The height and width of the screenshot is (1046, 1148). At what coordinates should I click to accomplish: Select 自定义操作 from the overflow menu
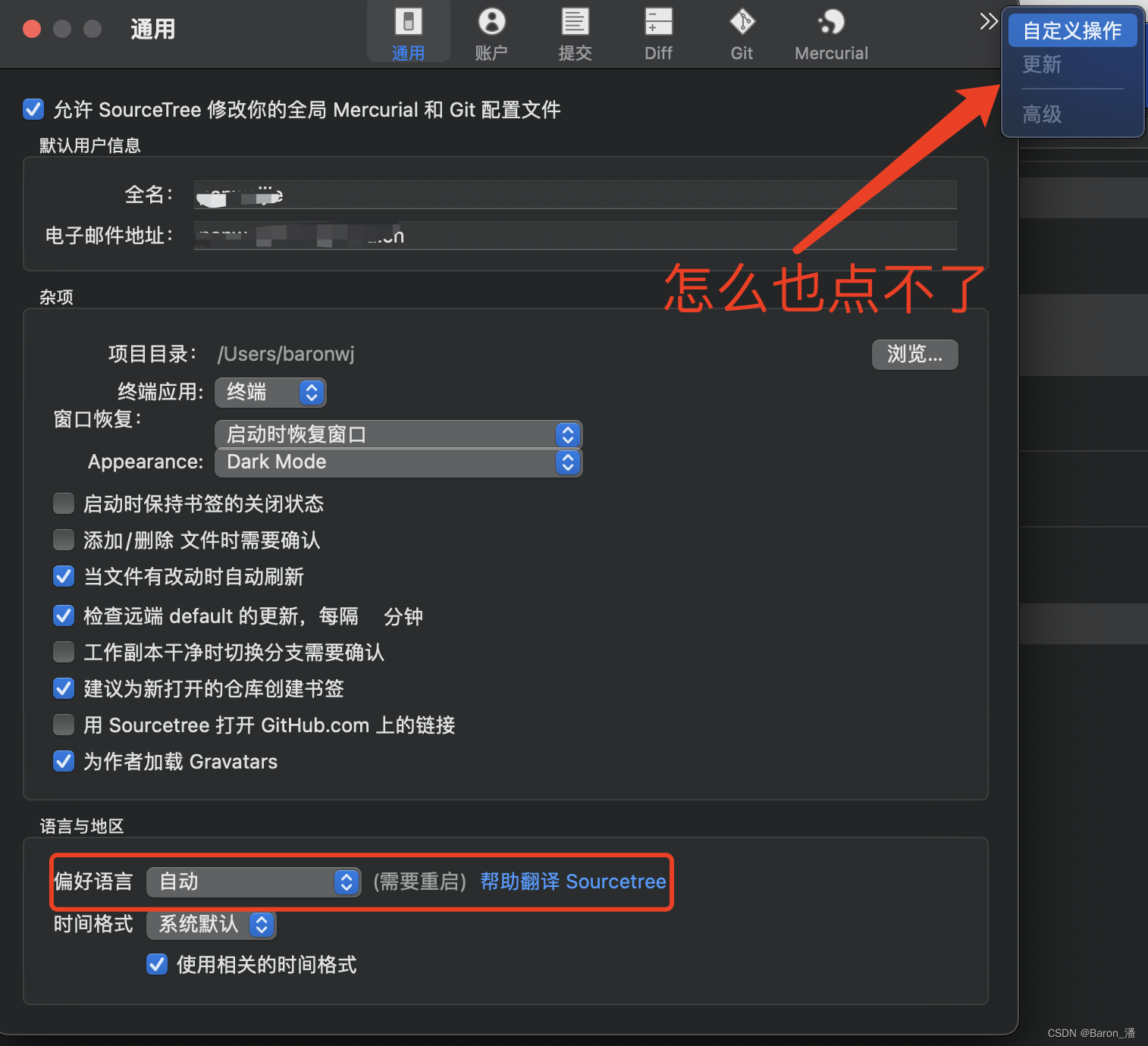[x=1072, y=30]
